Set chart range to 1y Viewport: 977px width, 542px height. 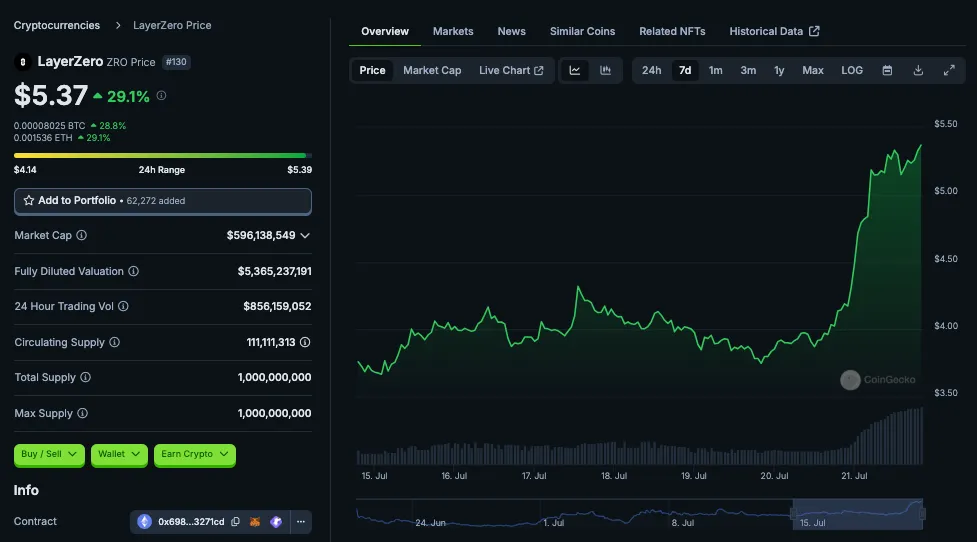(779, 70)
